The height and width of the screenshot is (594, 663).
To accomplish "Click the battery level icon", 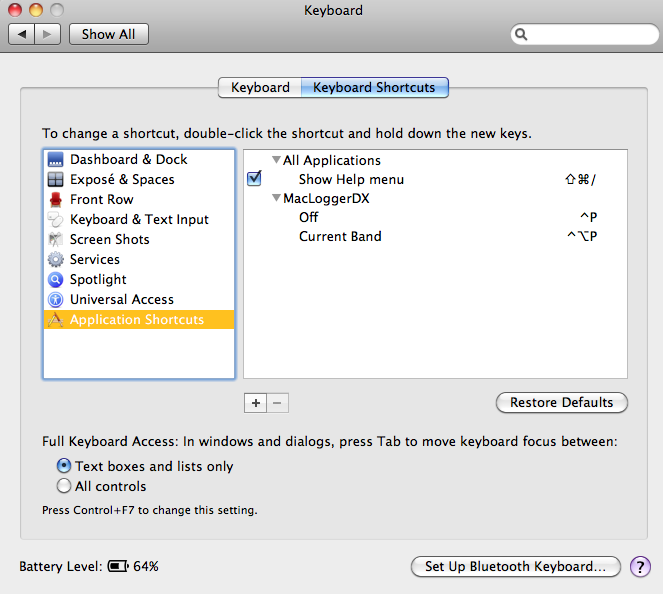I will (118, 566).
